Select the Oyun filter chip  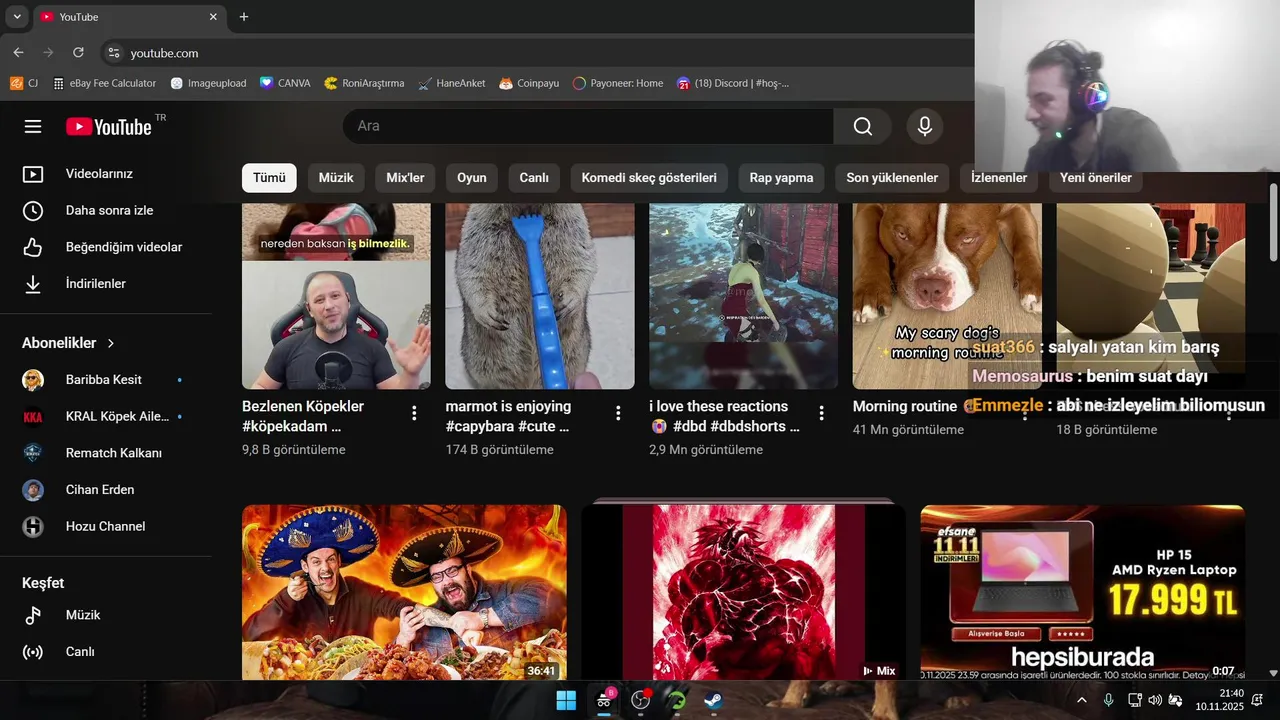click(472, 178)
